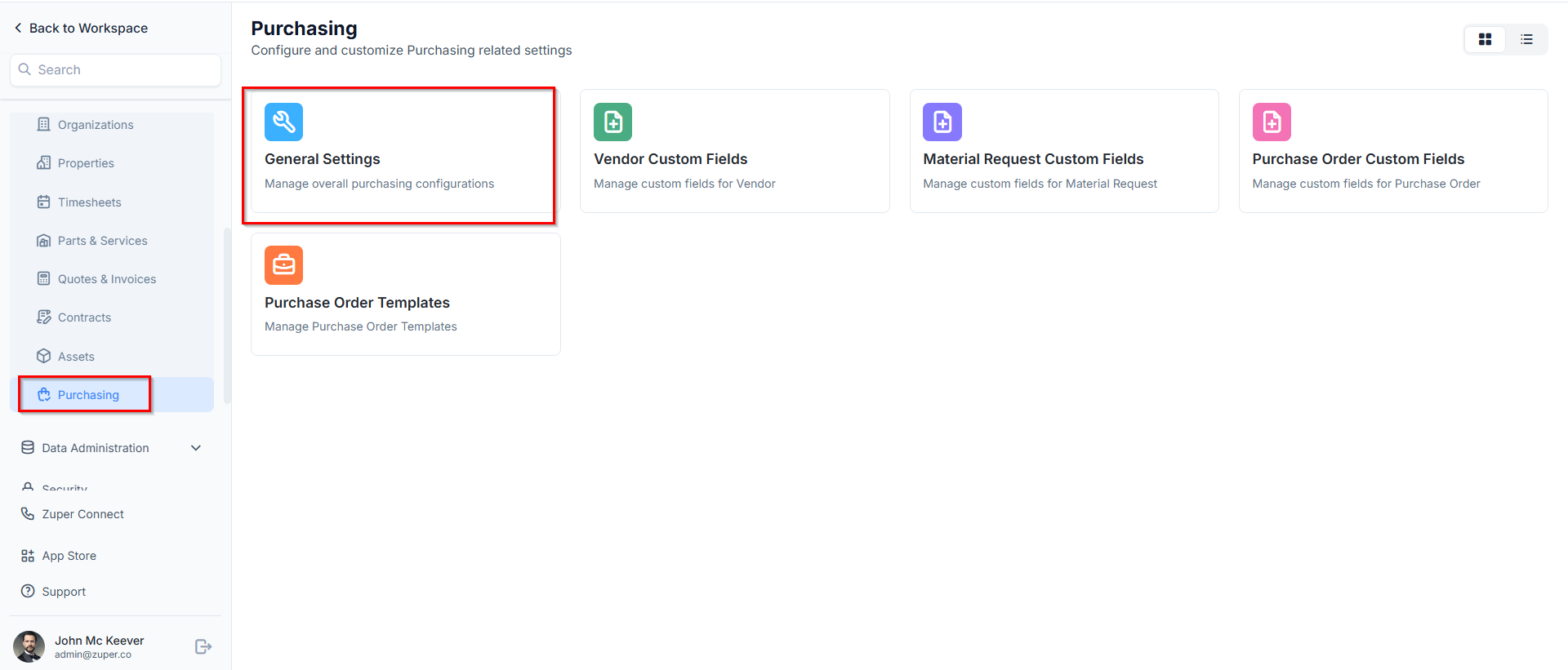Return via Back to Workspace link
This screenshot has height=670, width=1568.
pos(88,28)
